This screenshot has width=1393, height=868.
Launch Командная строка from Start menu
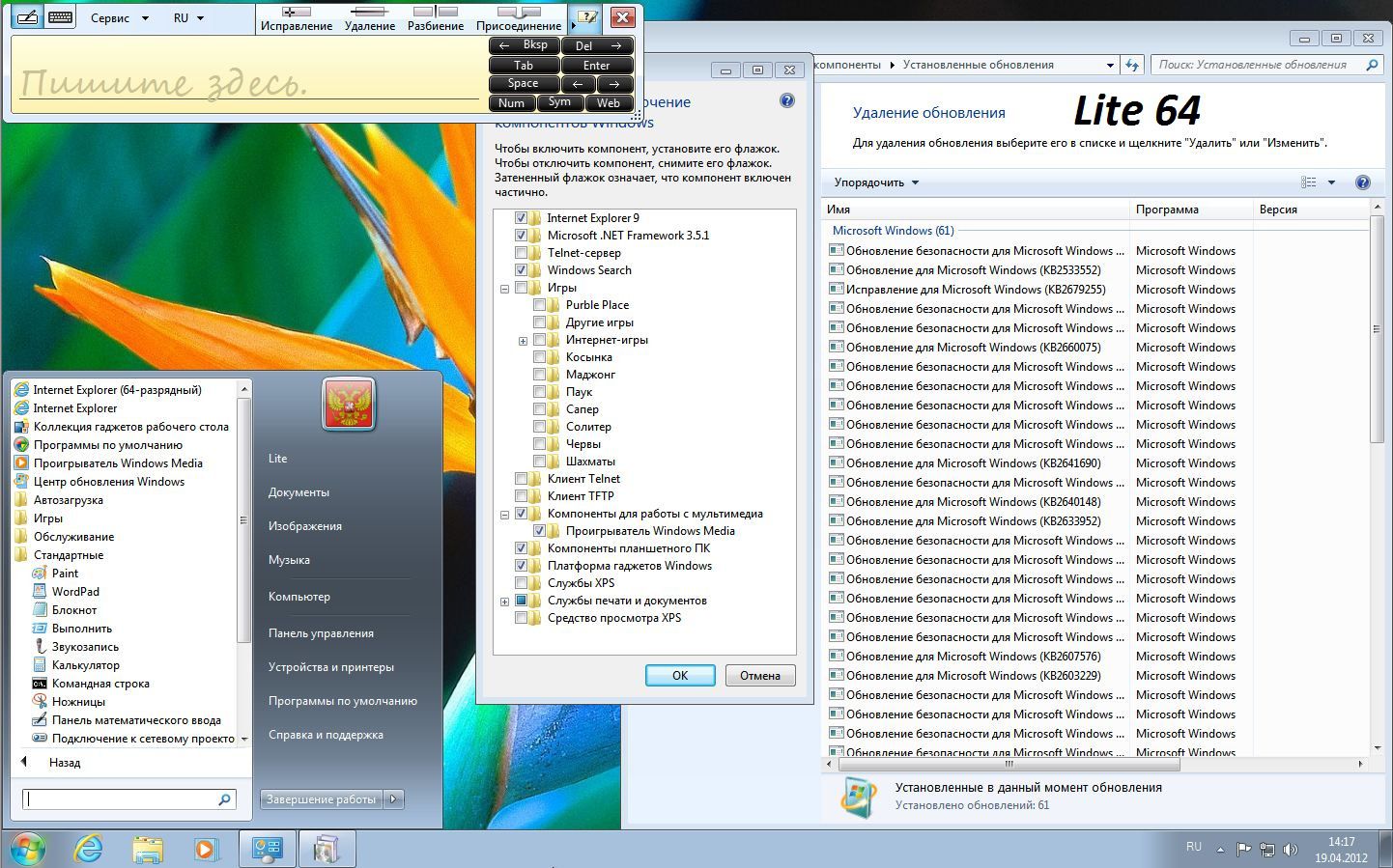(x=100, y=683)
